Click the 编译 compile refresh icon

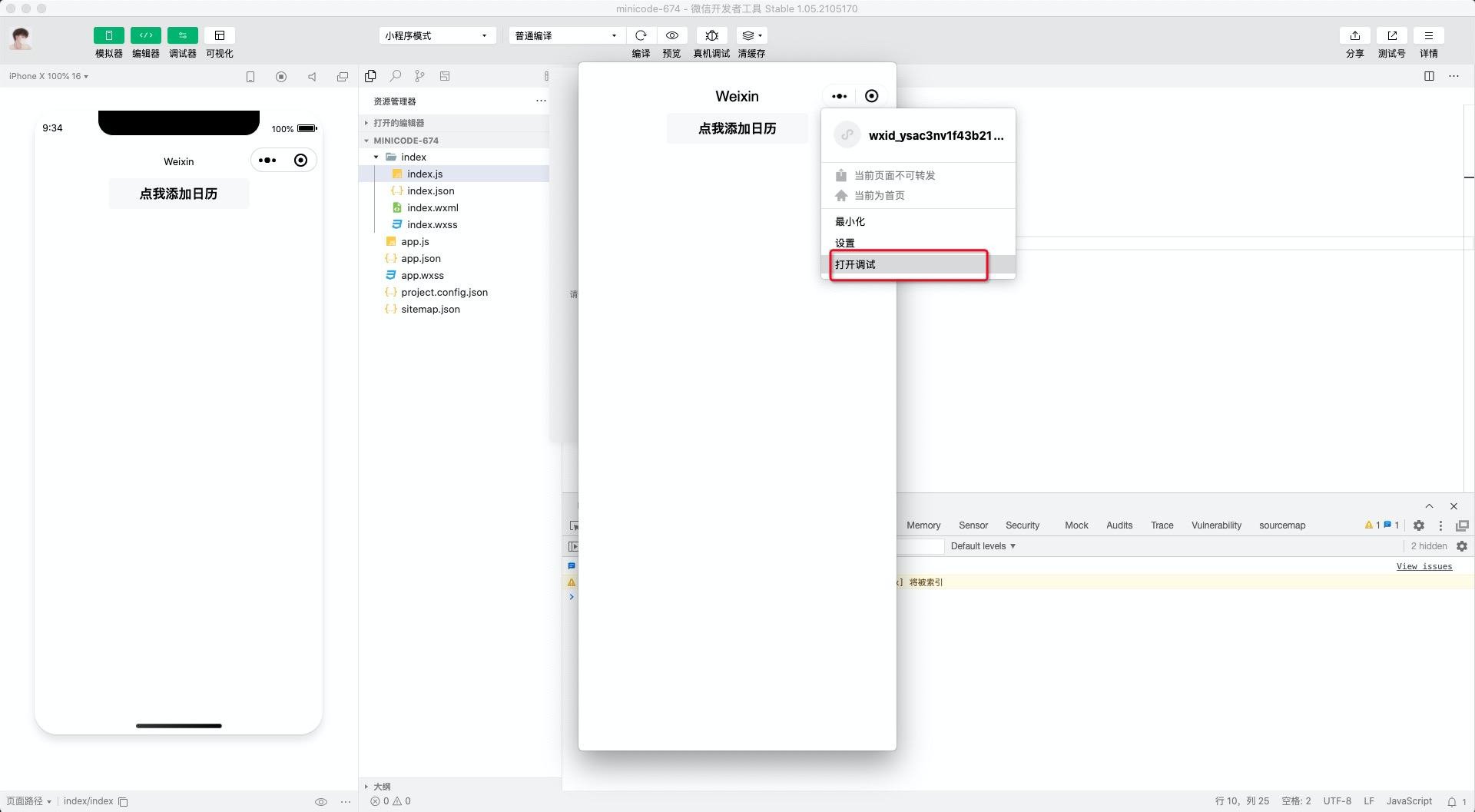(x=641, y=35)
